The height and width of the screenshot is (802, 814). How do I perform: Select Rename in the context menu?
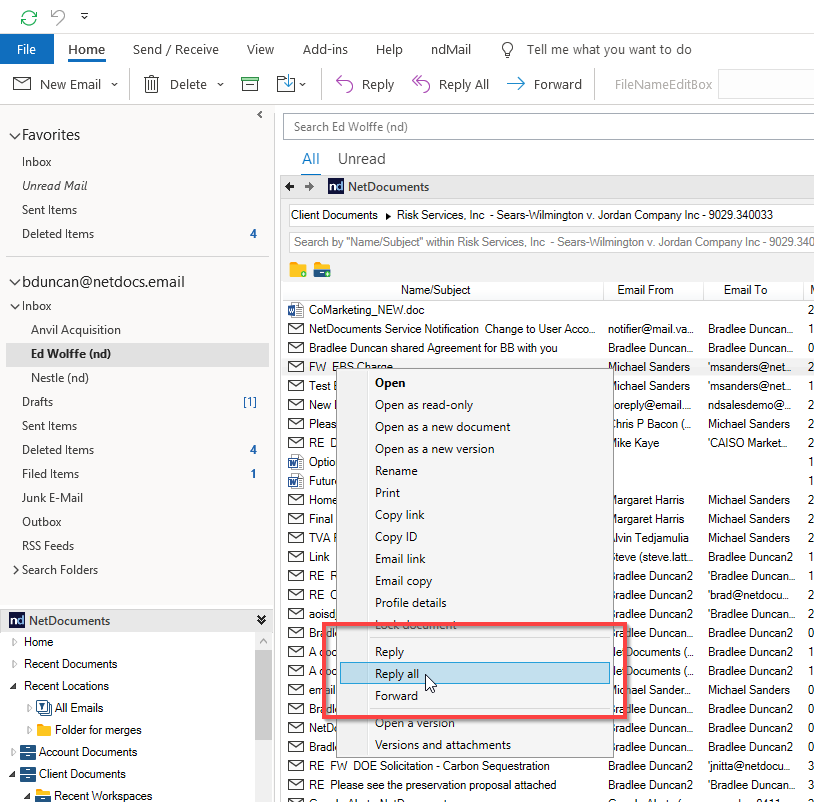(395, 470)
